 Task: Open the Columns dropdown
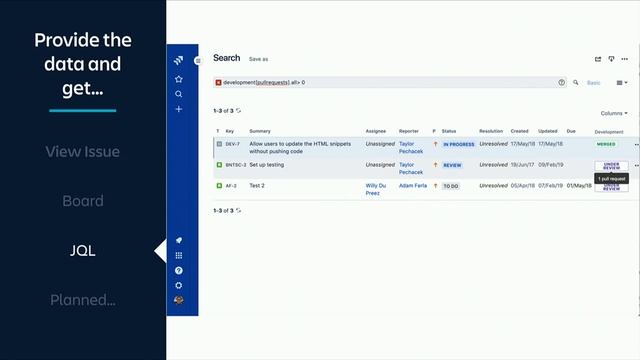click(614, 113)
